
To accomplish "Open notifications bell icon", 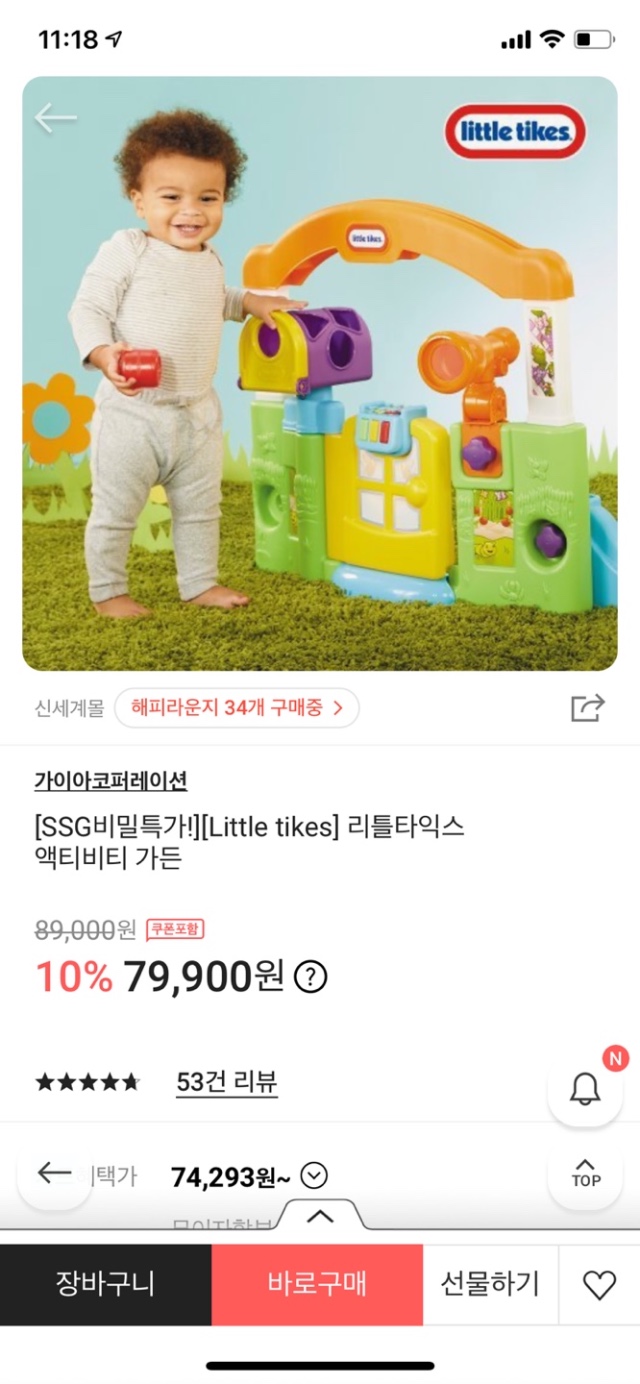I will [x=585, y=1089].
